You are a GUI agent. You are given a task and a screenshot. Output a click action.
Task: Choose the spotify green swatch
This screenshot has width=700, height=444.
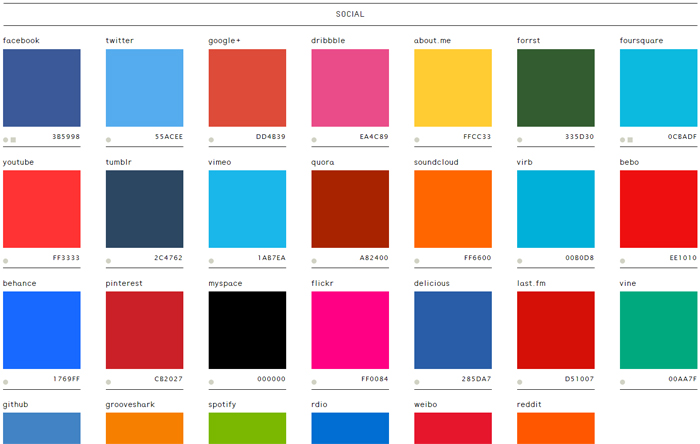tap(247, 428)
